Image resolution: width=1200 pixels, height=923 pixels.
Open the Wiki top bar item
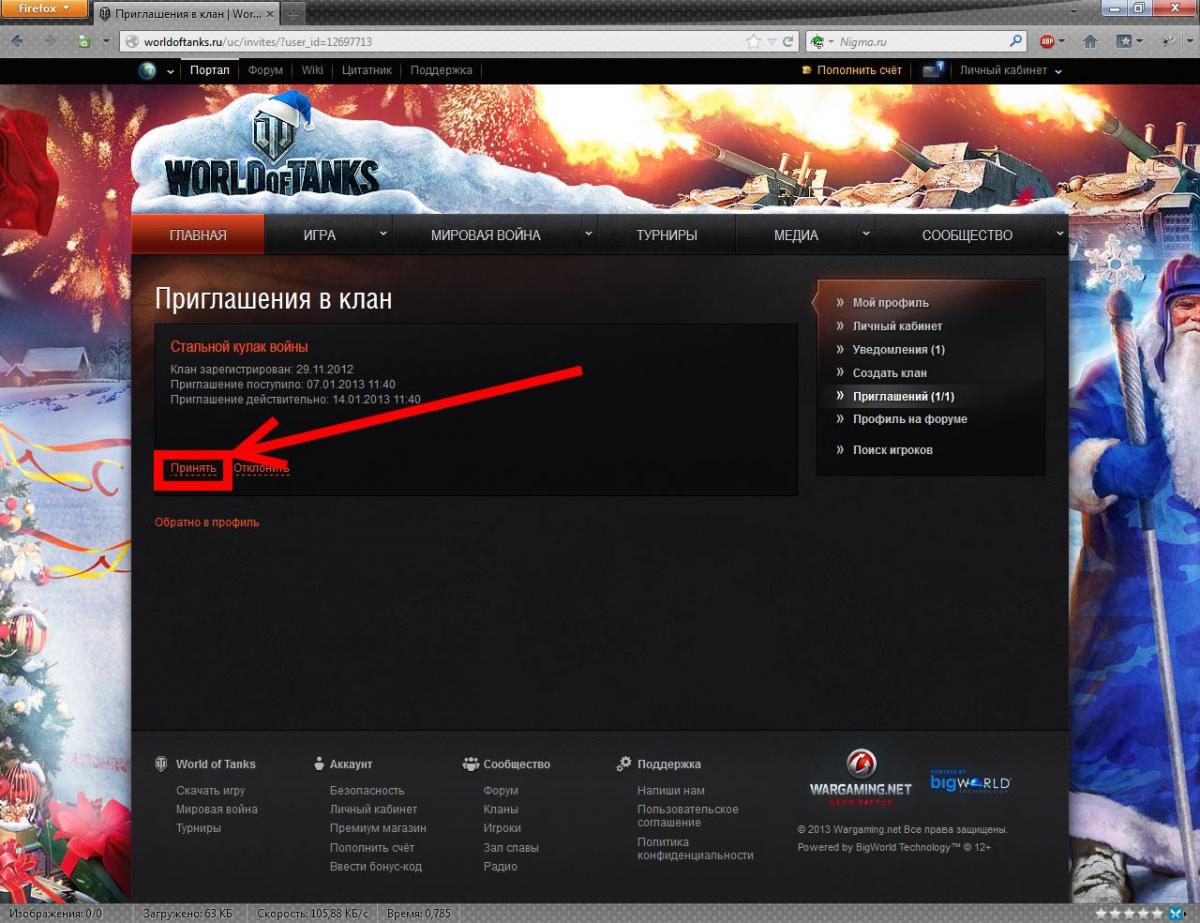[313, 70]
